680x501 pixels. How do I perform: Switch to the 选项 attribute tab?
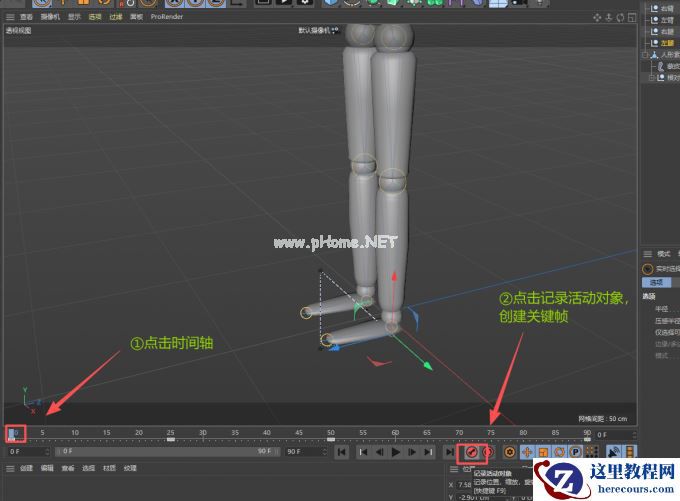(x=656, y=282)
